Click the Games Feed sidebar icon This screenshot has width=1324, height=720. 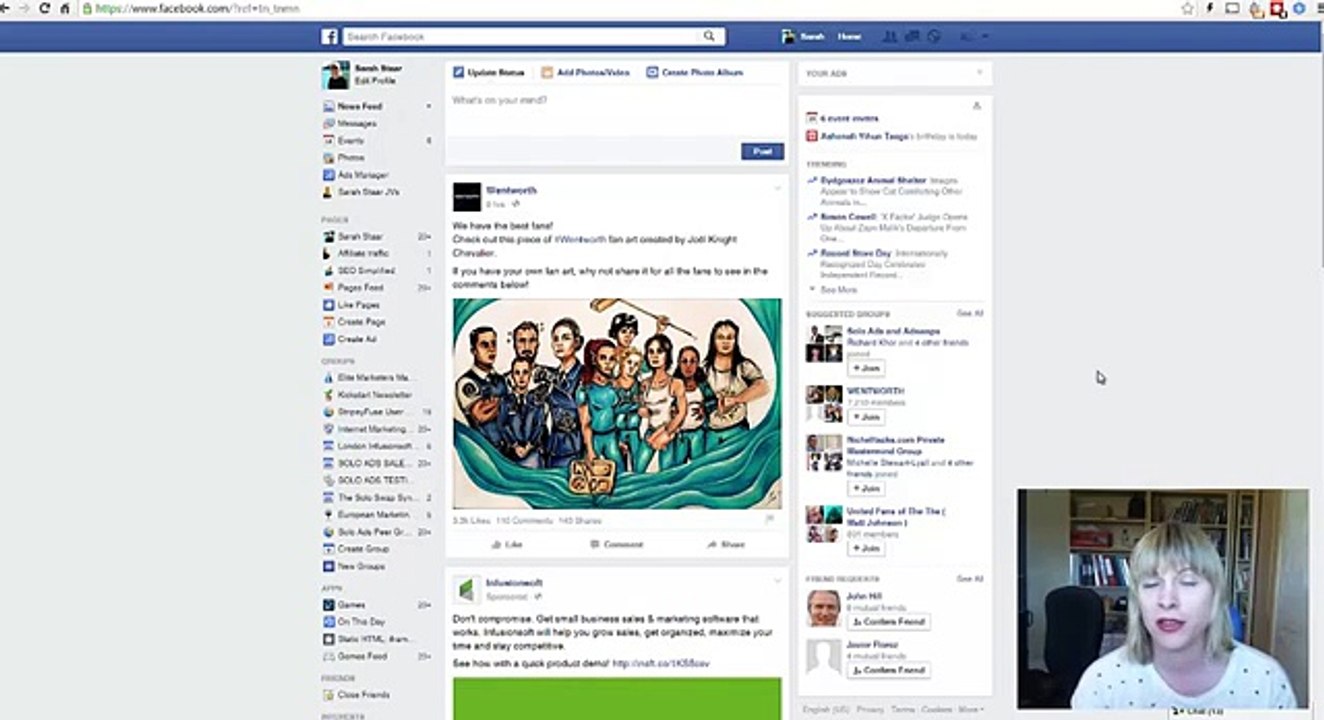[x=328, y=656]
